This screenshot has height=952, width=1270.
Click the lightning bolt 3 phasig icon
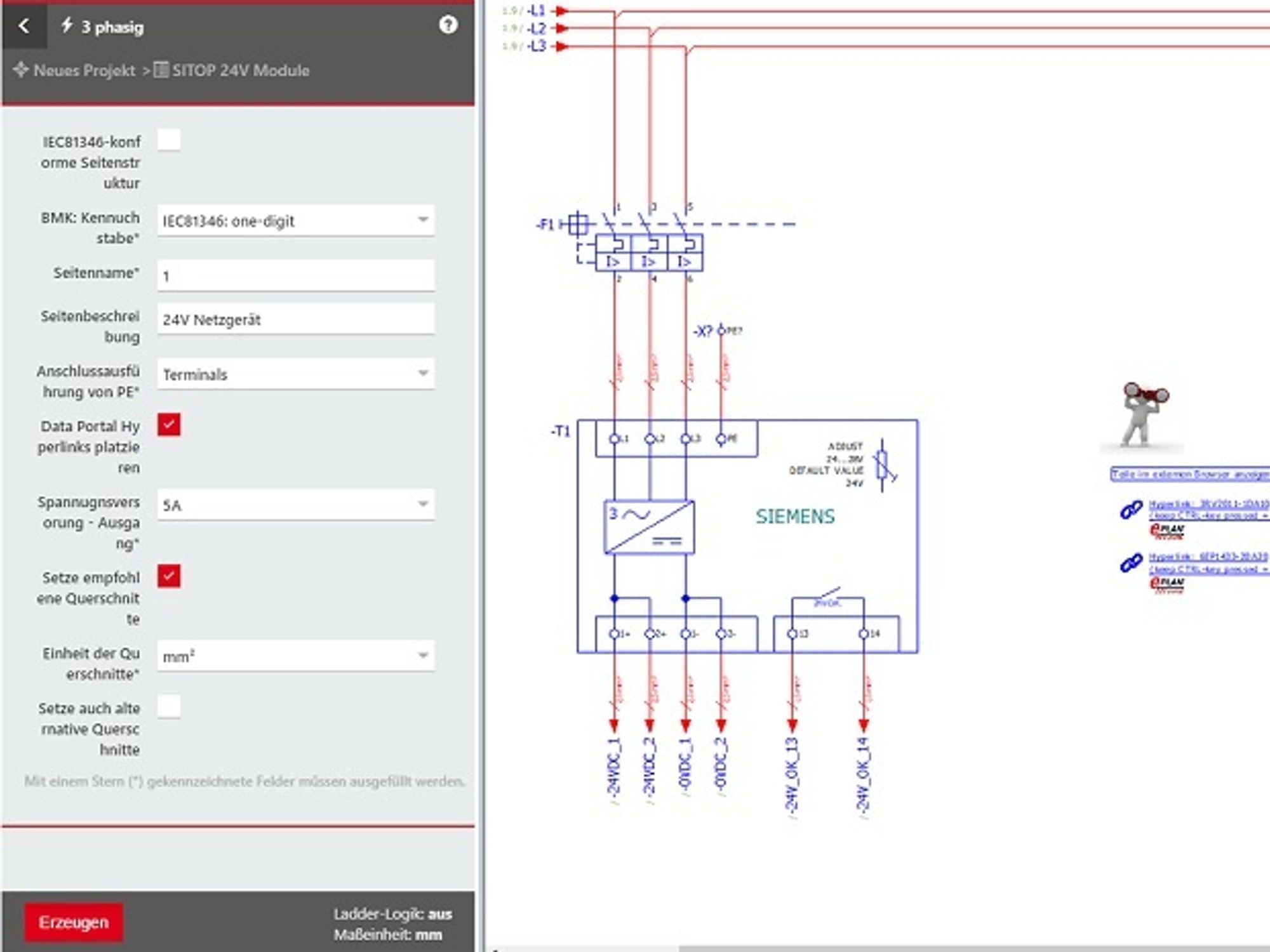[67, 25]
